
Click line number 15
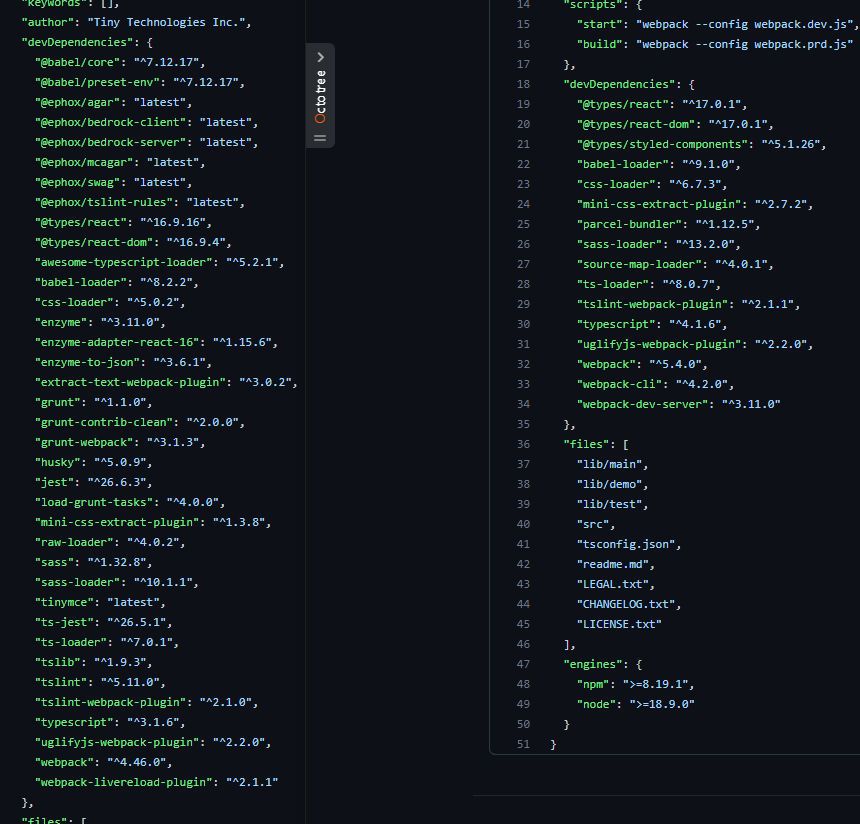523,24
